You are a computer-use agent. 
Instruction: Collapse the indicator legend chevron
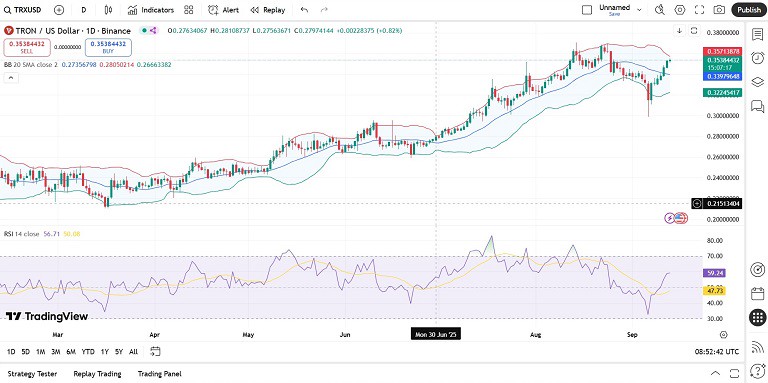(11, 78)
